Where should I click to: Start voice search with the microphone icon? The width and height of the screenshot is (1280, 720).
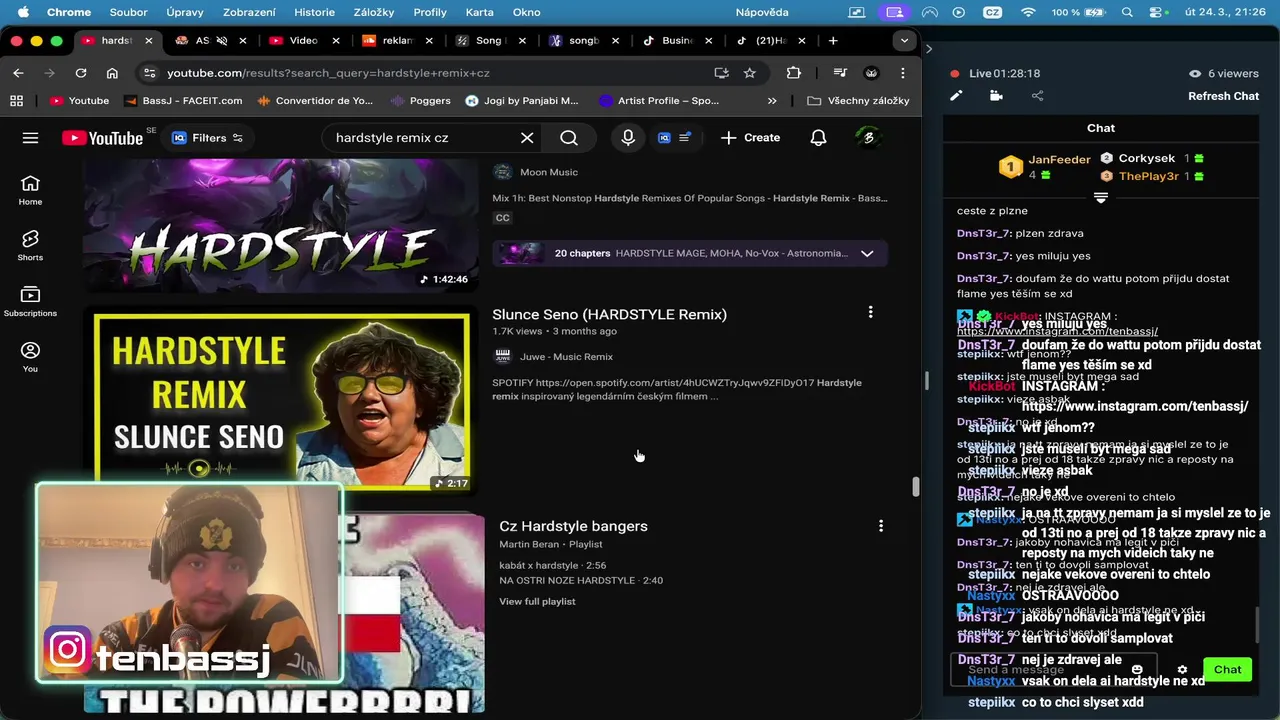coord(628,138)
